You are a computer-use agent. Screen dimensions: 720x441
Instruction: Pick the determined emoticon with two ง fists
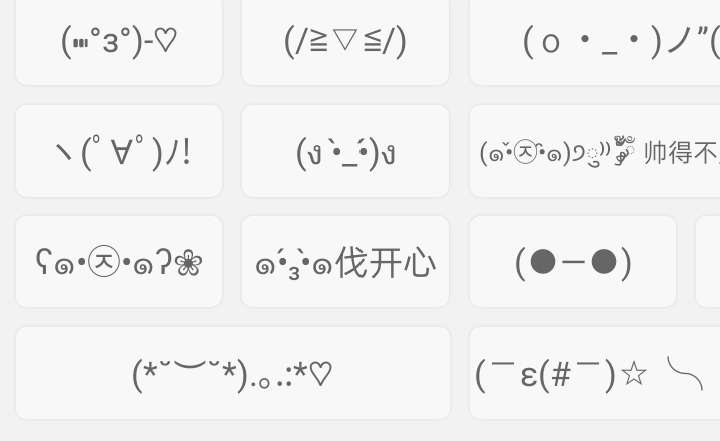(345, 151)
